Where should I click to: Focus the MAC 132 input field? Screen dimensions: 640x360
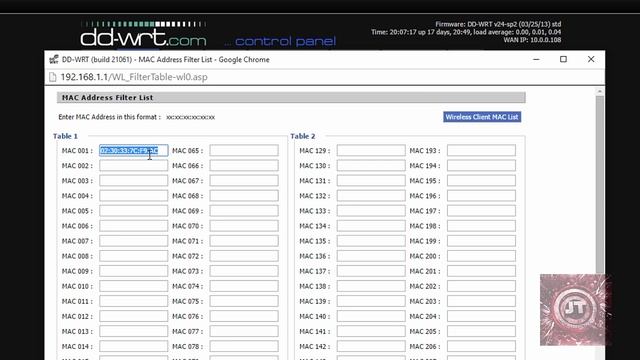tap(371, 196)
